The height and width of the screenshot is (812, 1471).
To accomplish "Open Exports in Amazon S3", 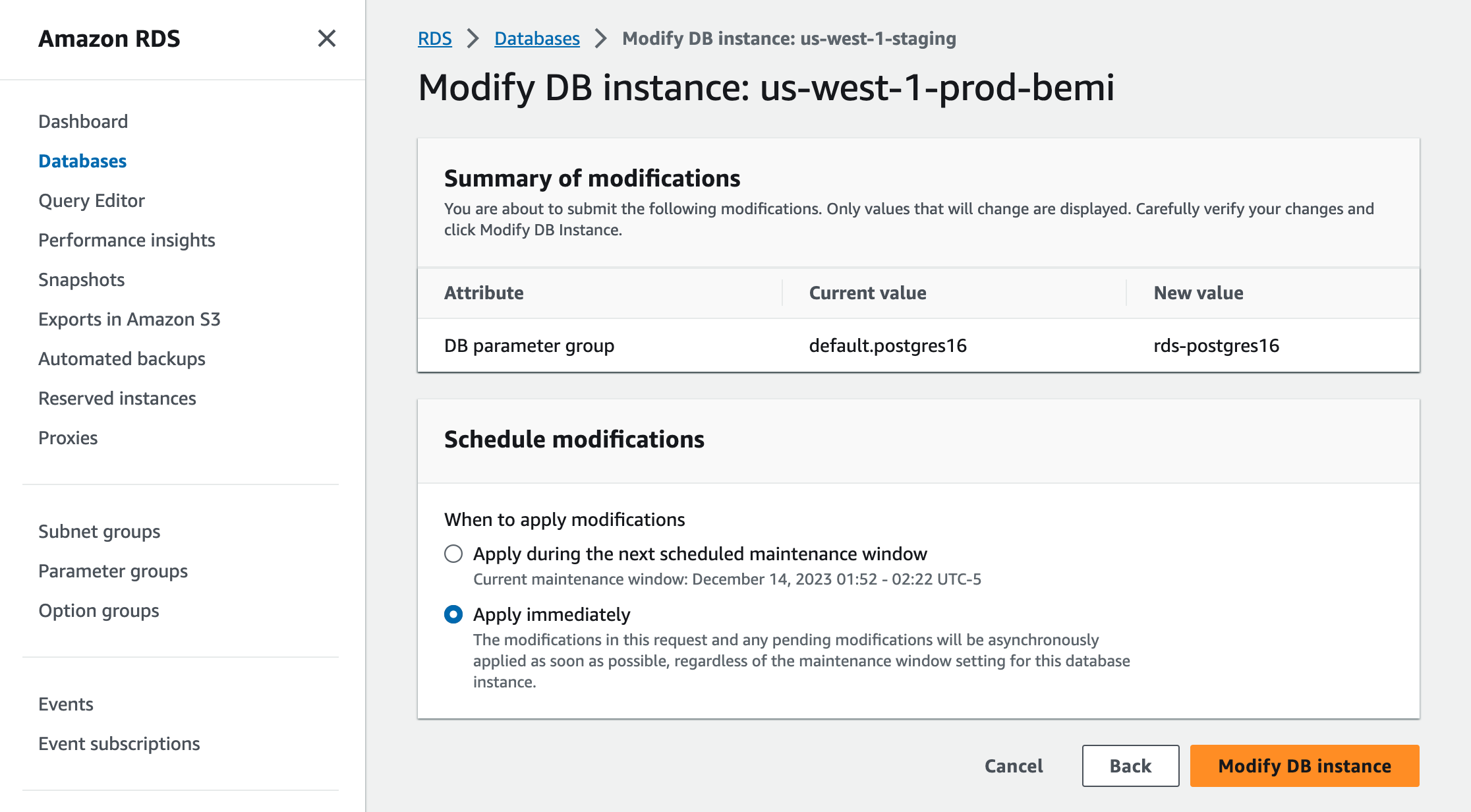I will coord(129,319).
